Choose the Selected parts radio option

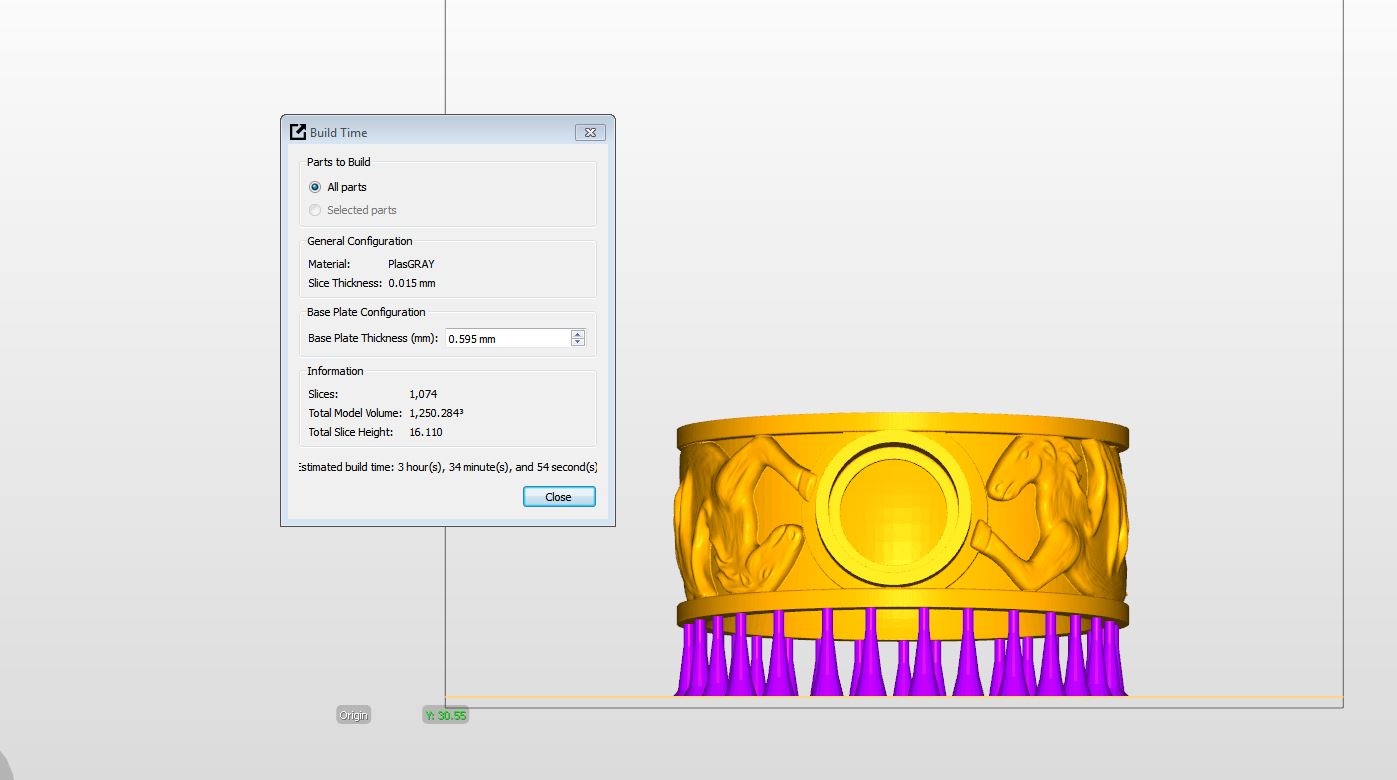(315, 210)
